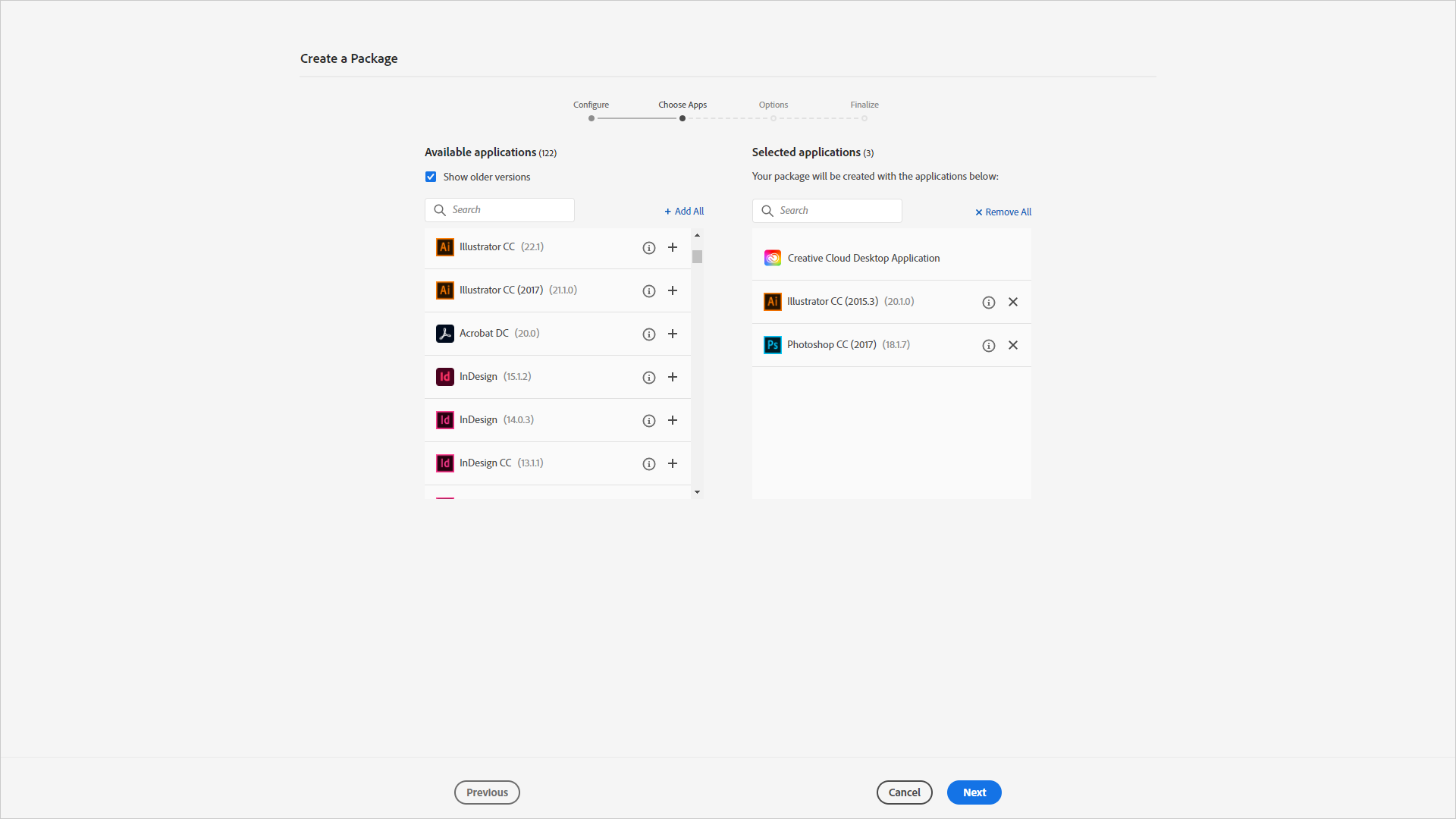The width and height of the screenshot is (1456, 819).
Task: Add Acrobat DC (20.0) to package
Action: pos(673,334)
